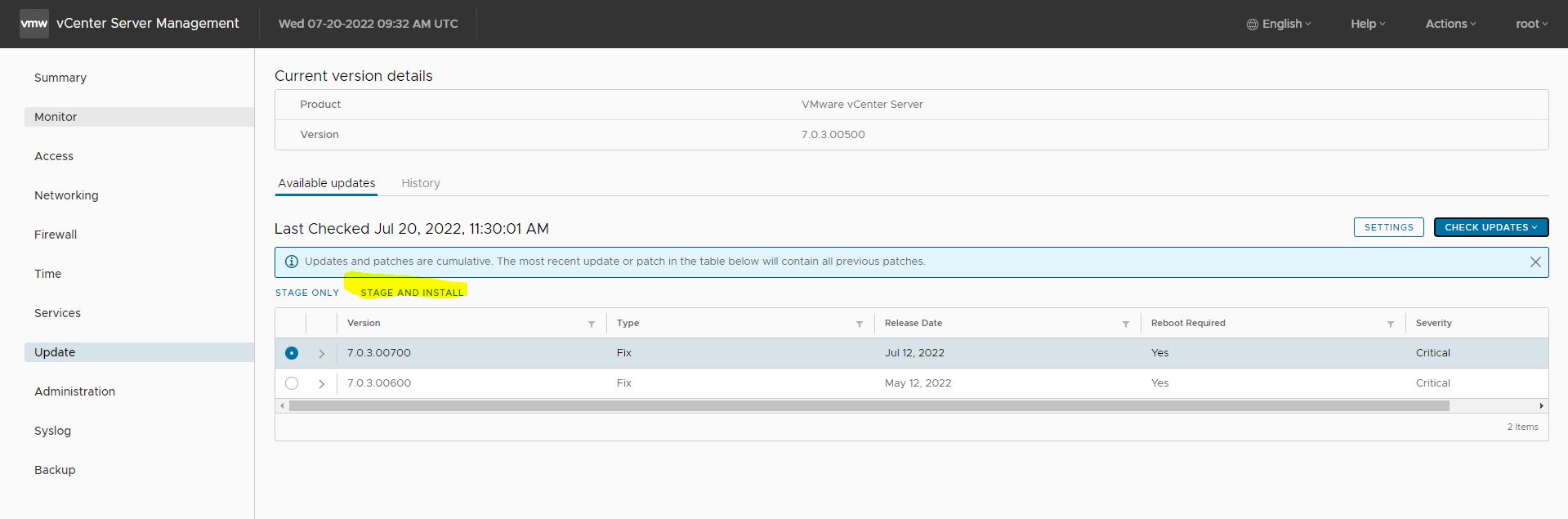
Task: Filter the Release Date column
Action: (x=1126, y=324)
